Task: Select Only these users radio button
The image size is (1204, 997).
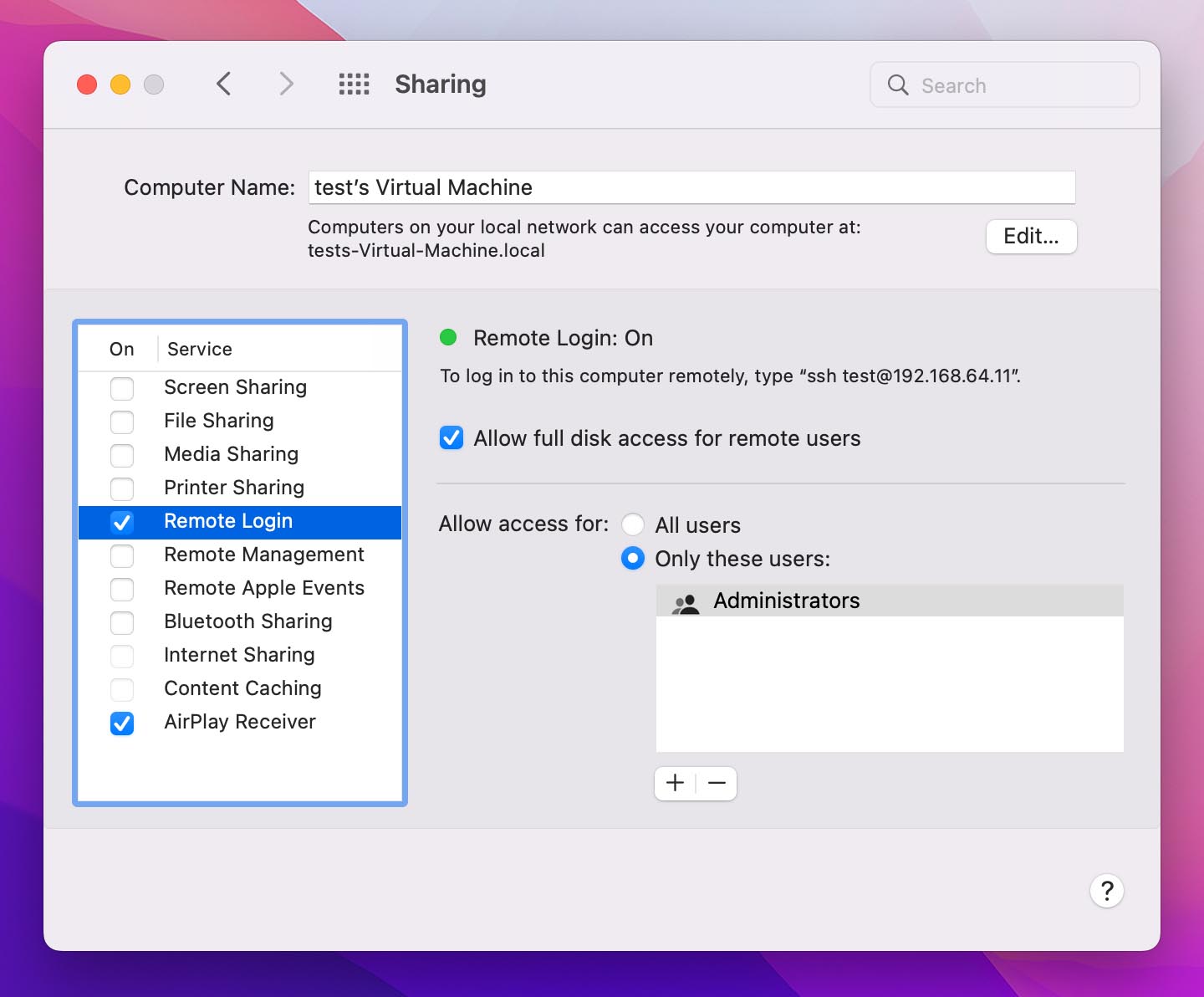Action: [633, 558]
